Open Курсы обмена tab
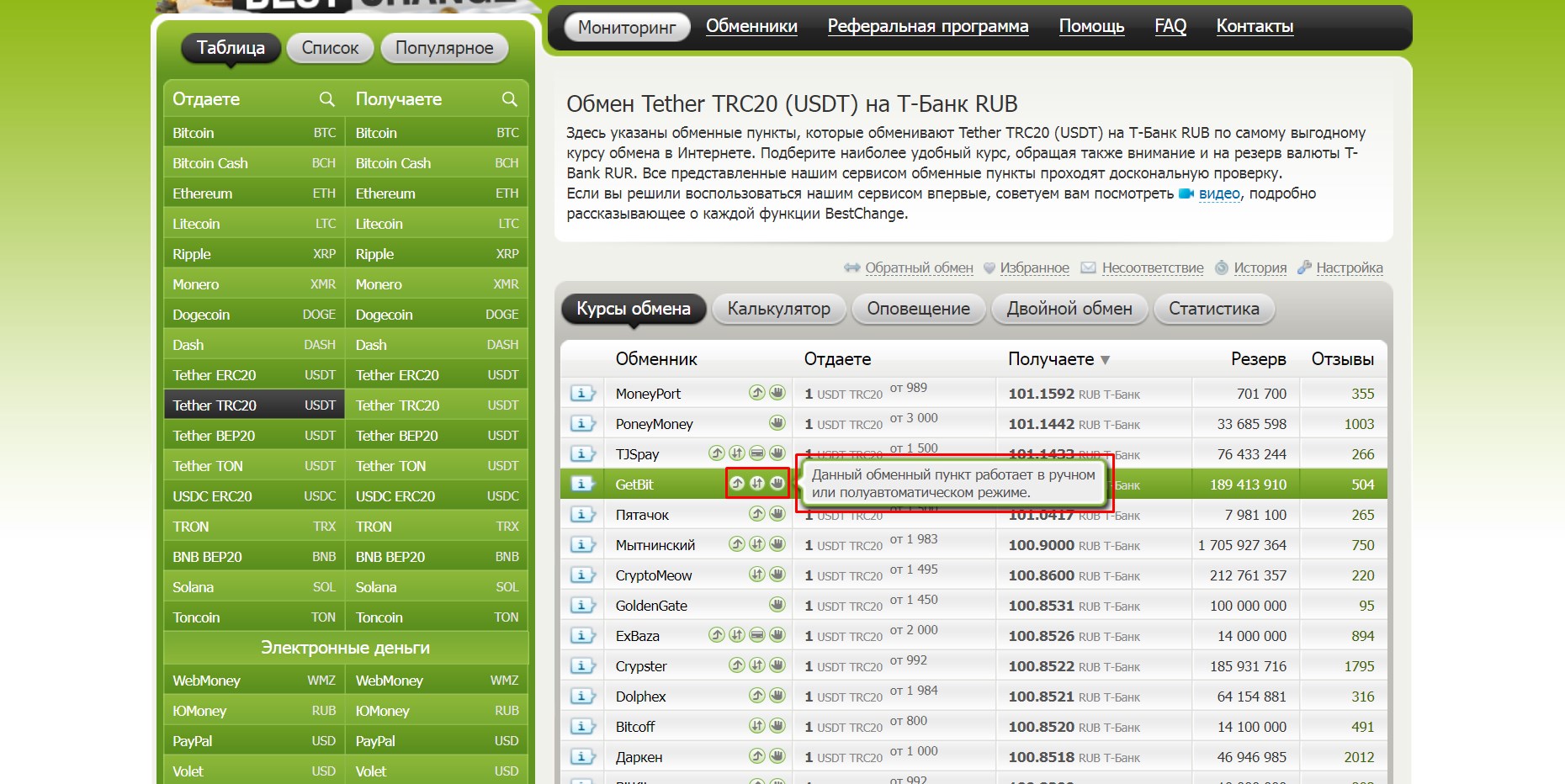The height and width of the screenshot is (784, 1565). (x=634, y=309)
